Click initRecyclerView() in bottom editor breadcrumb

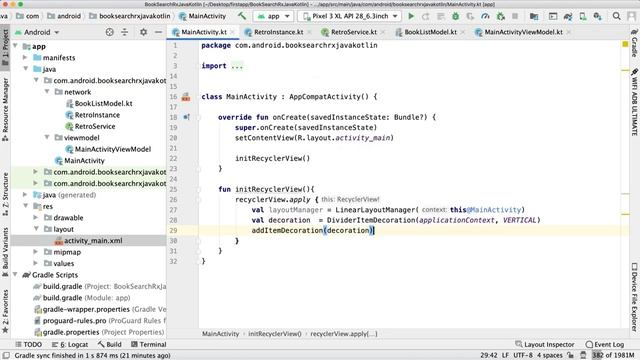tap(275, 333)
